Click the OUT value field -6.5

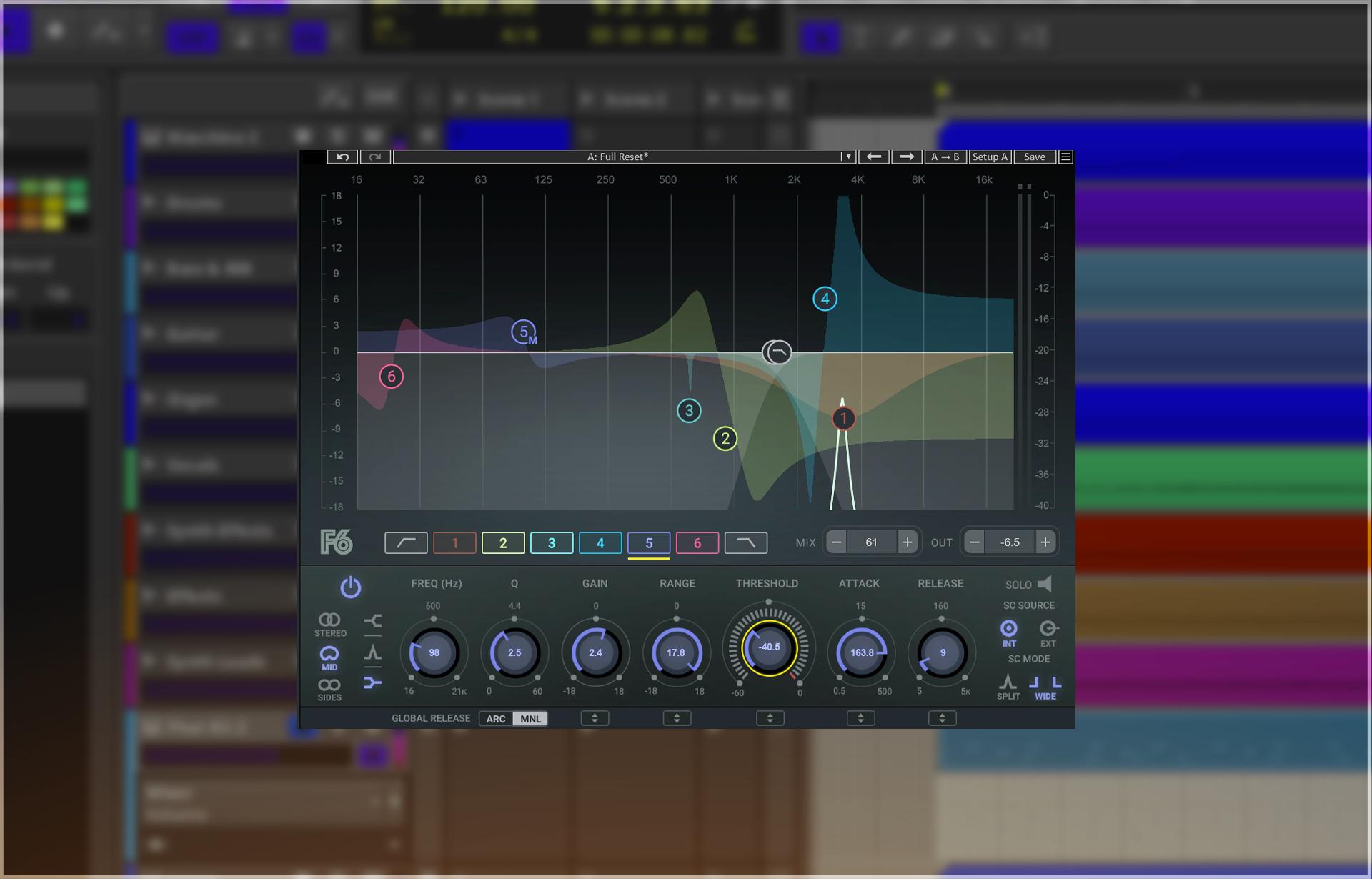[1010, 542]
